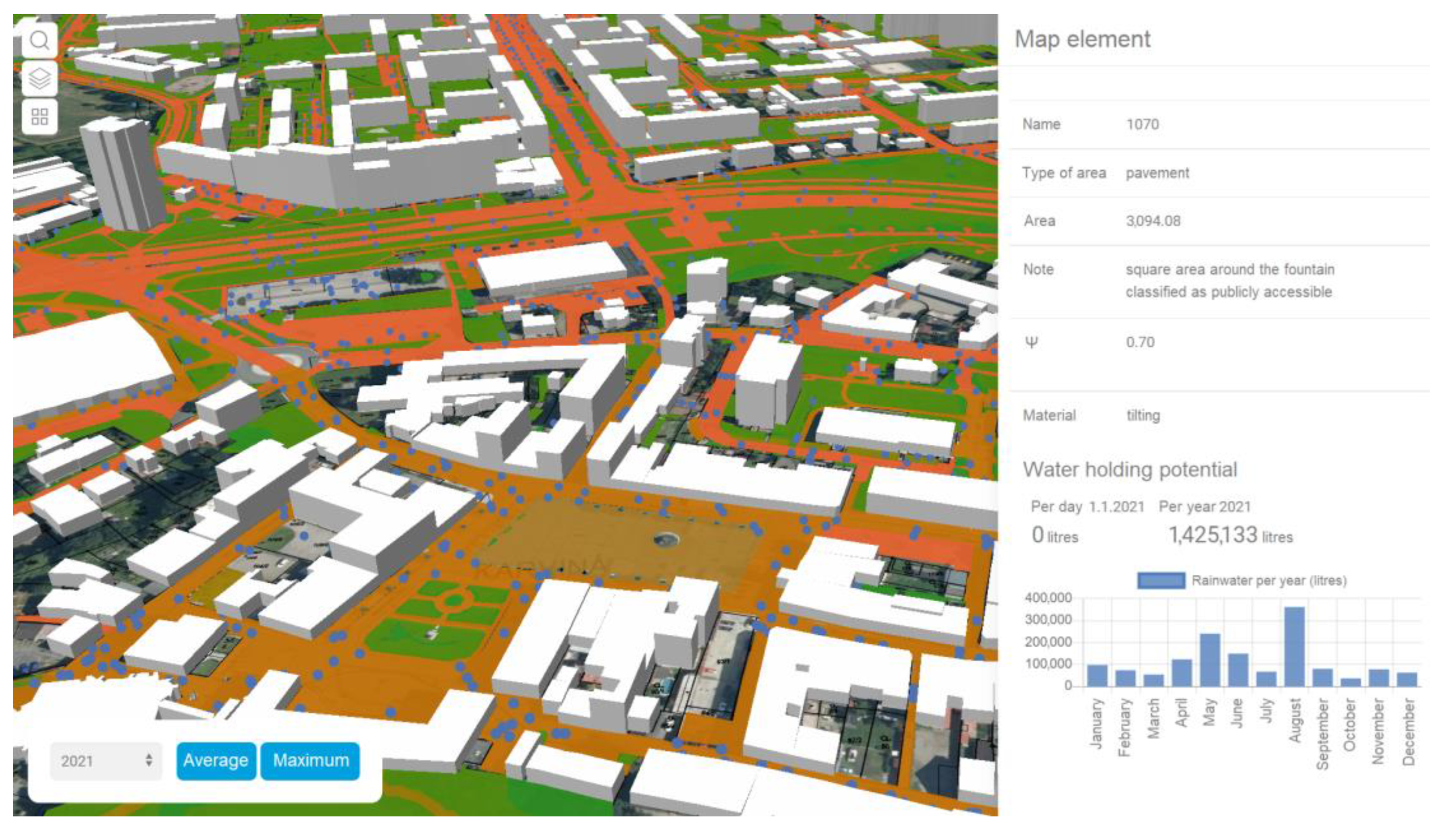Viewport: 1456px width, 830px height.
Task: Click the green park roundabout area
Action: click(x=455, y=600)
